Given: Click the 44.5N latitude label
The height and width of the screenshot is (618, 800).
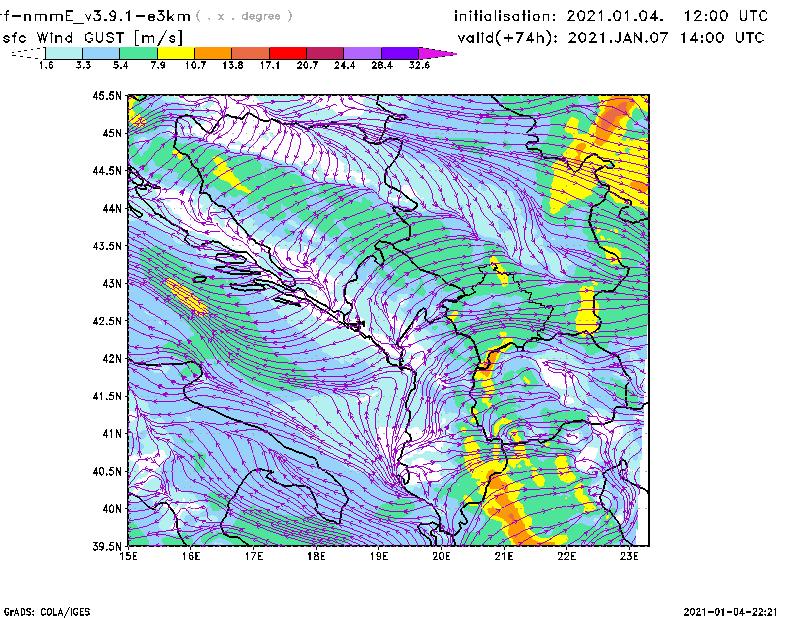Looking at the screenshot, I should (108, 170).
